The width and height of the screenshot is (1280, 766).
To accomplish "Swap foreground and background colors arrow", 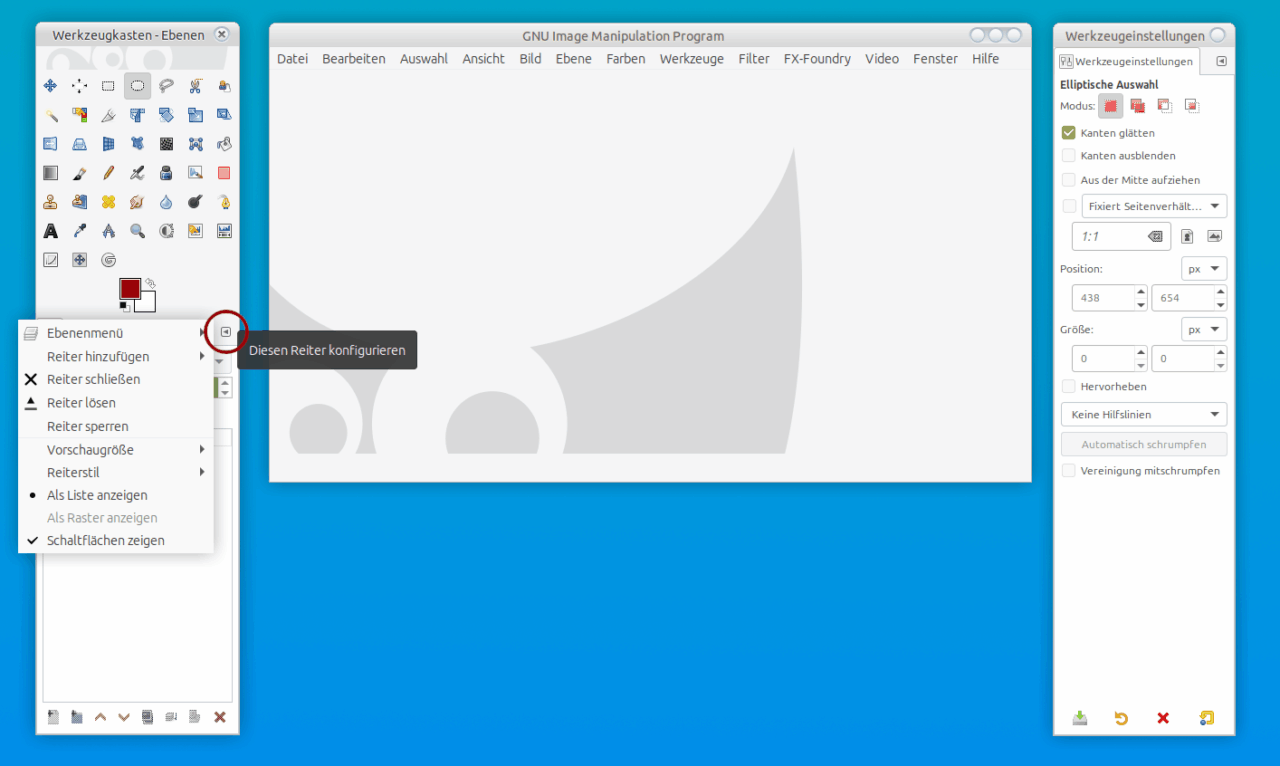I will (149, 283).
